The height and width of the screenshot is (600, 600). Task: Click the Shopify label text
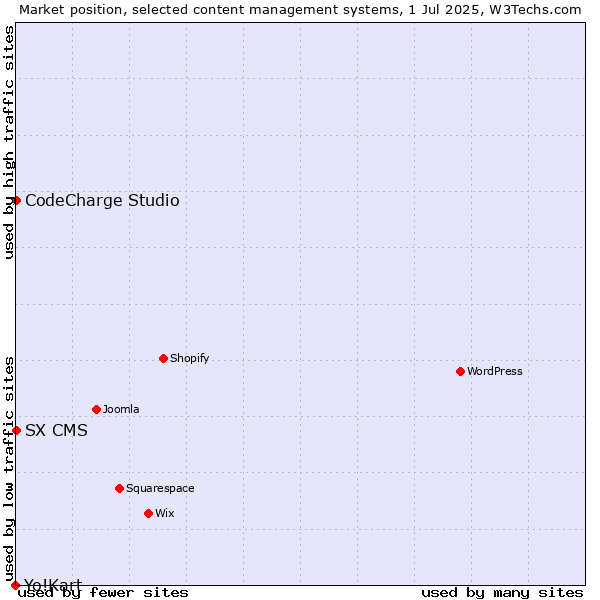point(189,359)
